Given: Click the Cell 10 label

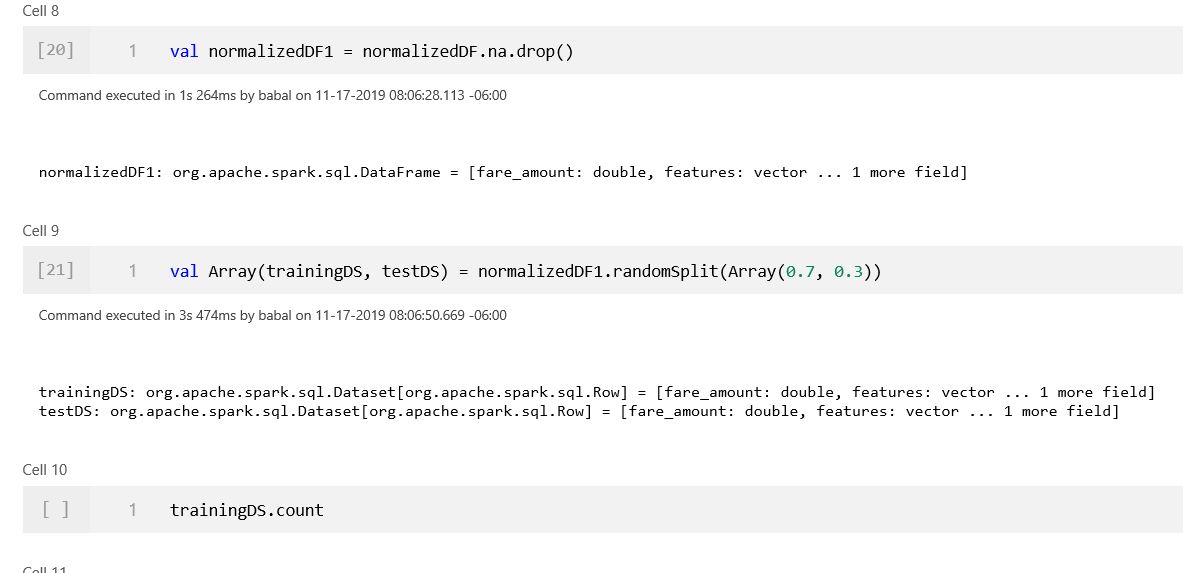Looking at the screenshot, I should pos(45,470).
